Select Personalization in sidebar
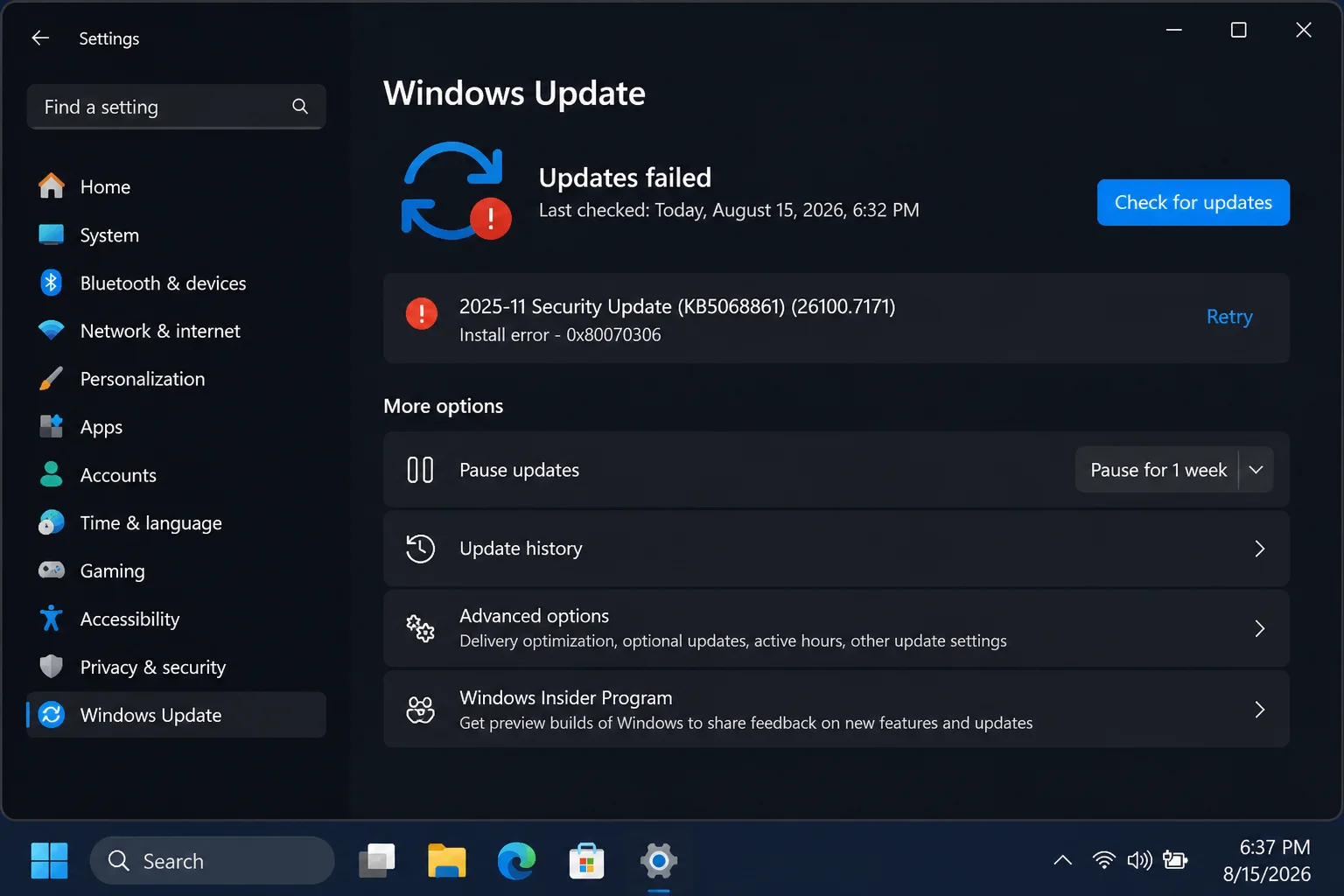 point(177,379)
